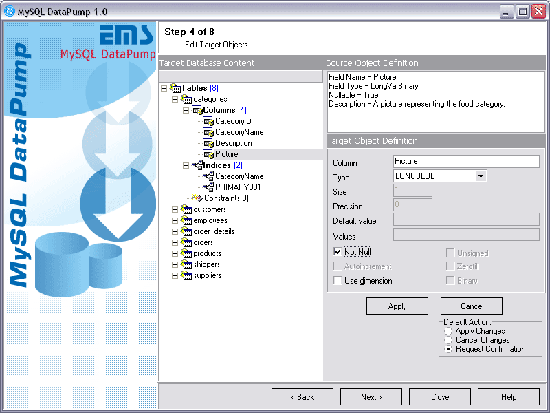Click the customers table icon
Screen dimensions: 550x413
(186, 209)
